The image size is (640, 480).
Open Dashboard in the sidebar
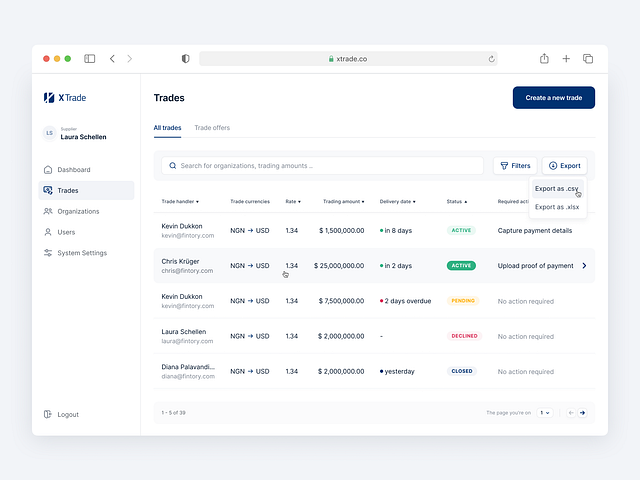tap(86, 169)
